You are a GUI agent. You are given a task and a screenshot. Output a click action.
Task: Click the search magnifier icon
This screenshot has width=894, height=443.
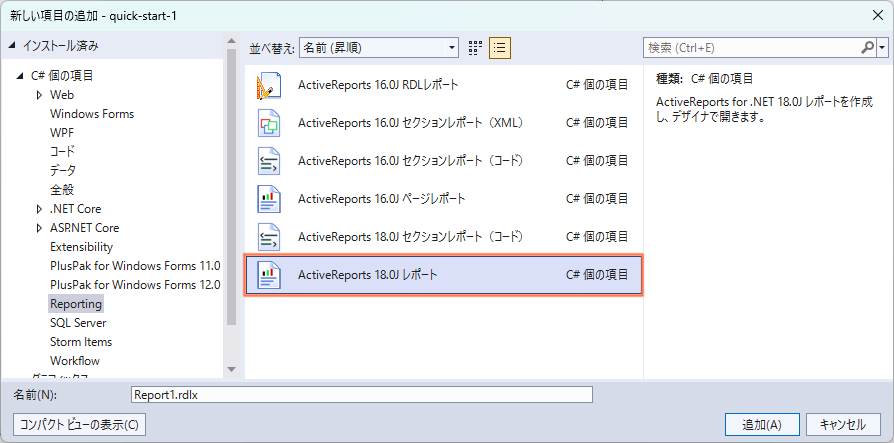(867, 48)
